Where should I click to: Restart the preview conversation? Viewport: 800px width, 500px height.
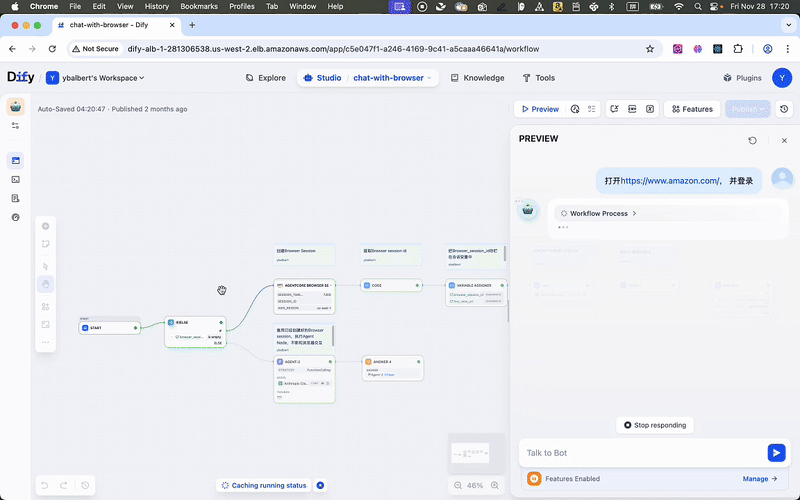752,140
